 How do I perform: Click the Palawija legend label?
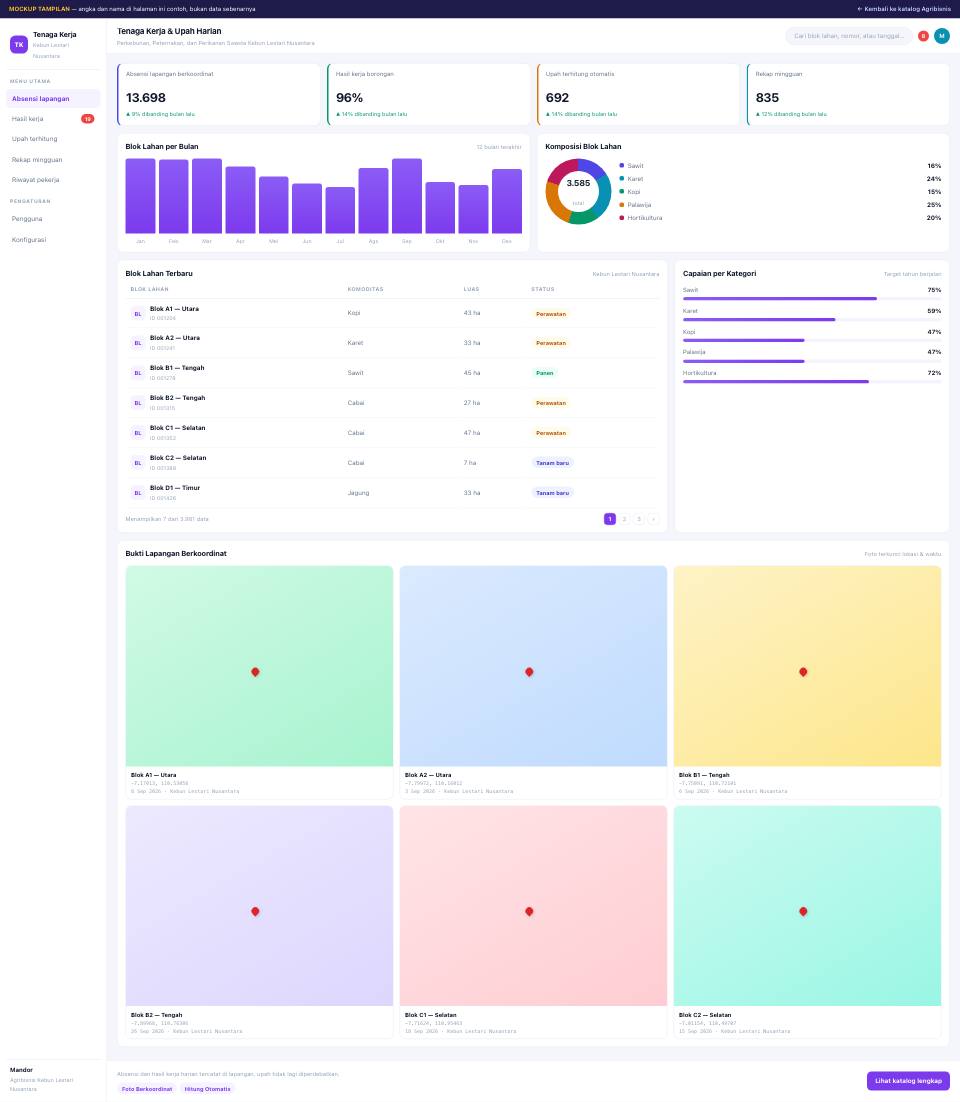tap(640, 205)
